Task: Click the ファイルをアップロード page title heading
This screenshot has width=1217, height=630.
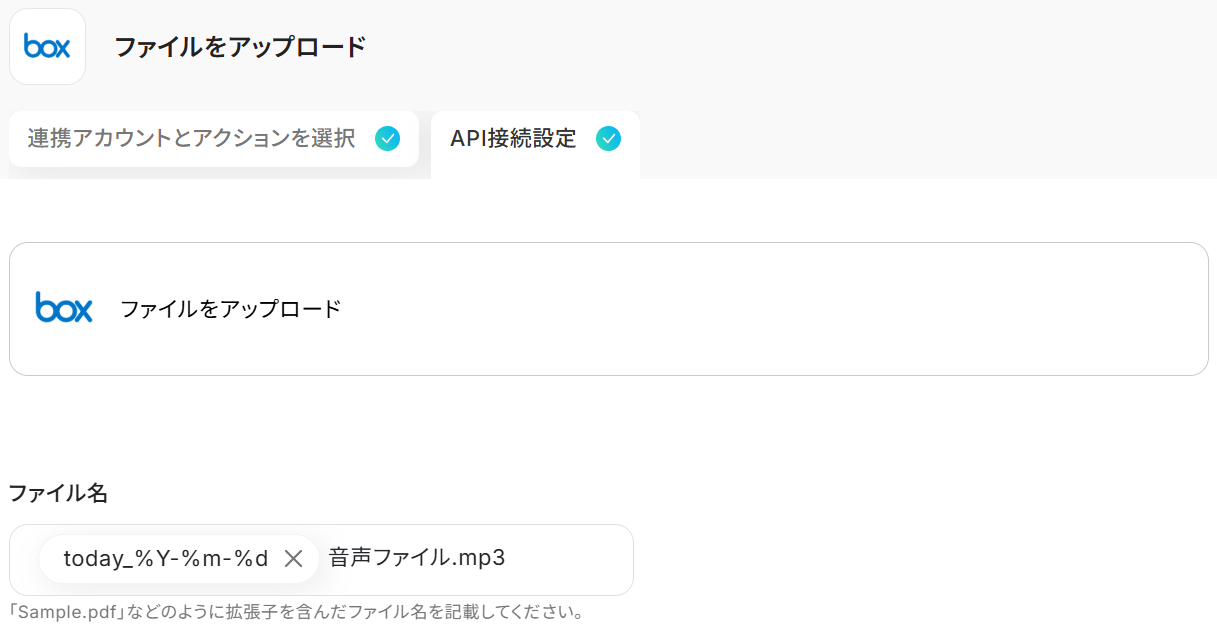Action: click(240, 47)
